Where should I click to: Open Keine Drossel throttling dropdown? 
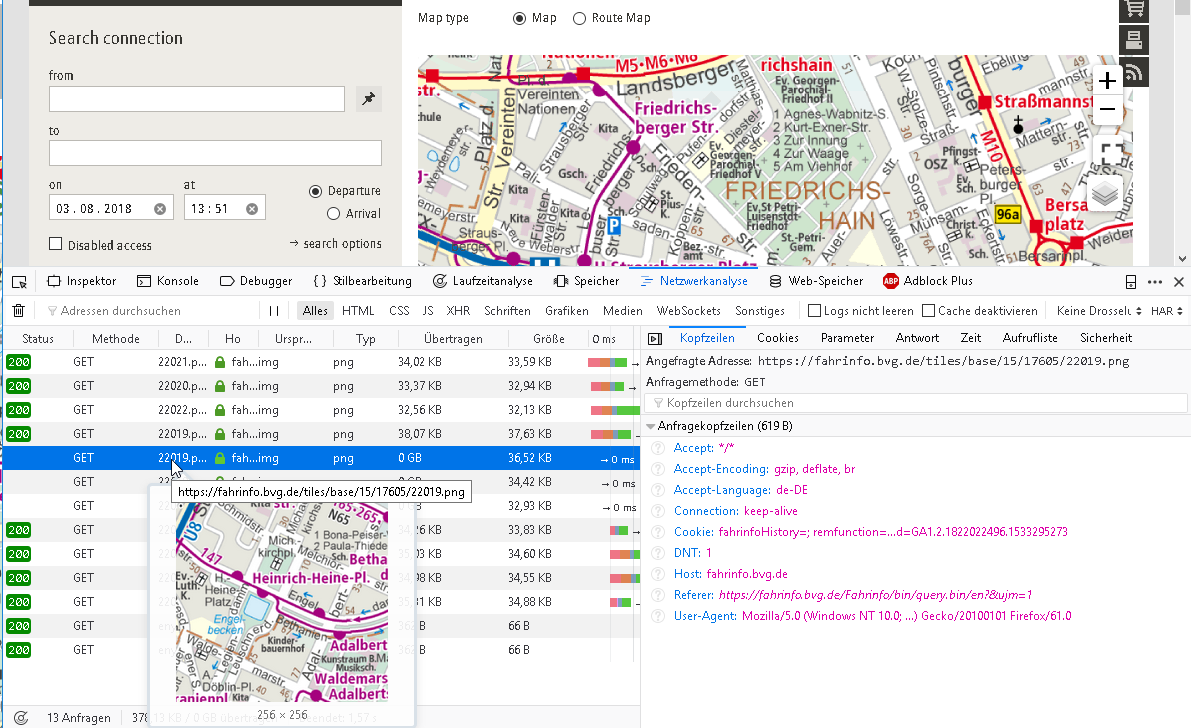click(x=1099, y=311)
